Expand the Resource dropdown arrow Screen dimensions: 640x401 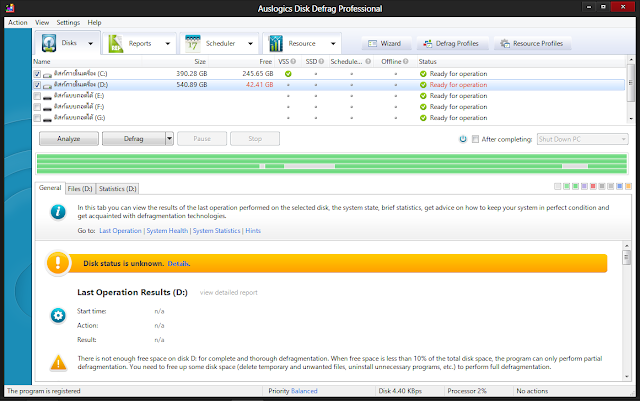pyautogui.click(x=333, y=43)
